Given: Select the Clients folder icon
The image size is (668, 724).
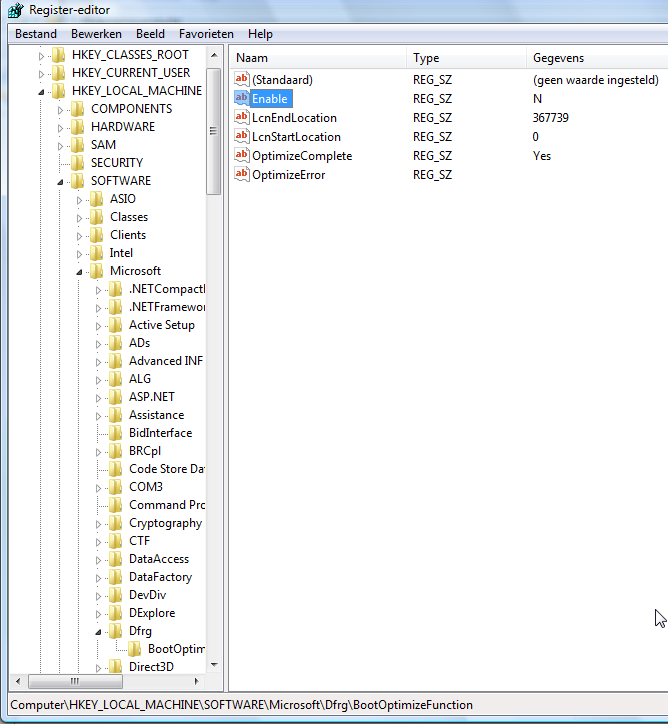Looking at the screenshot, I should coord(96,235).
